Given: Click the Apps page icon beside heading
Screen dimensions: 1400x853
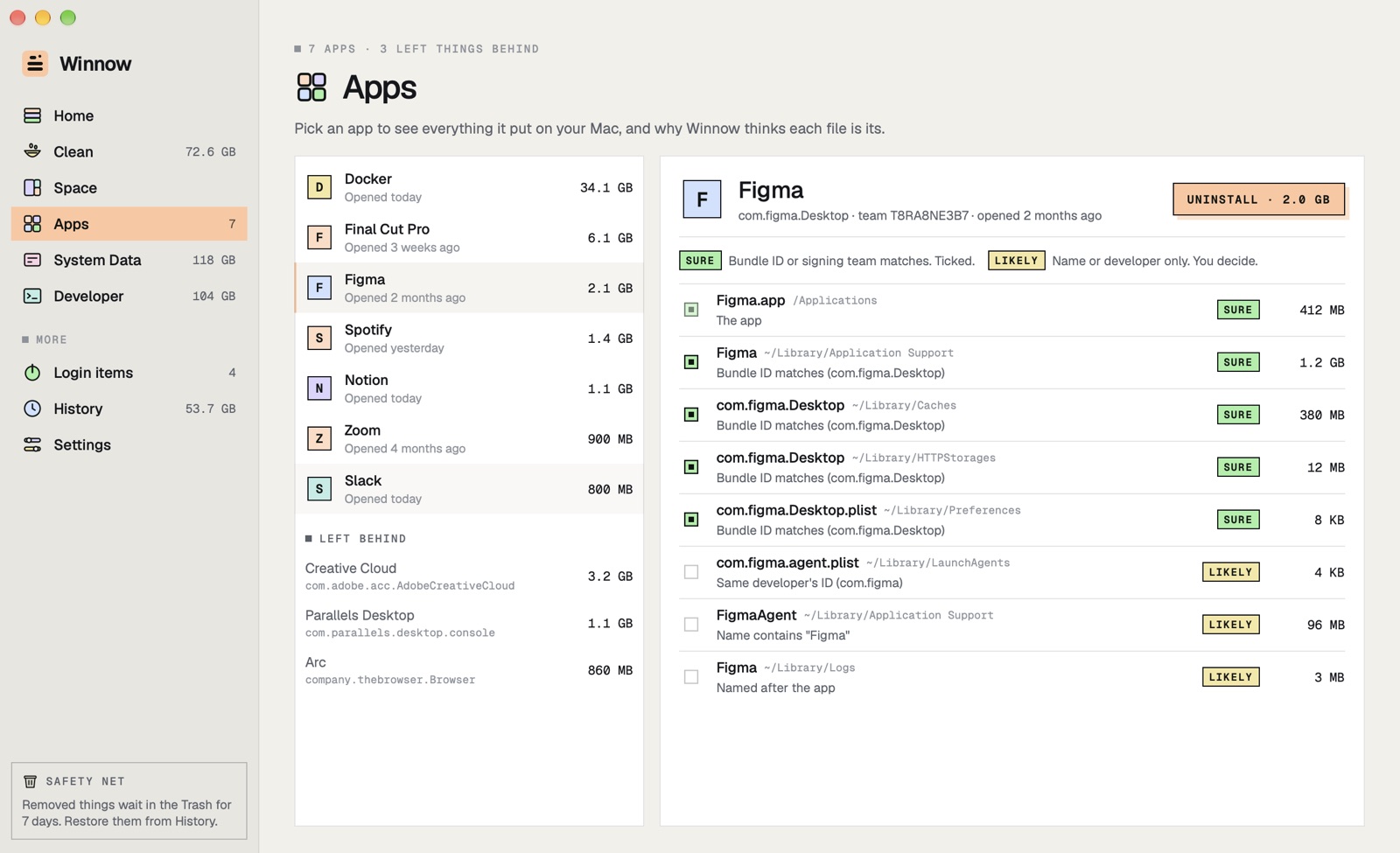Looking at the screenshot, I should 311,87.
